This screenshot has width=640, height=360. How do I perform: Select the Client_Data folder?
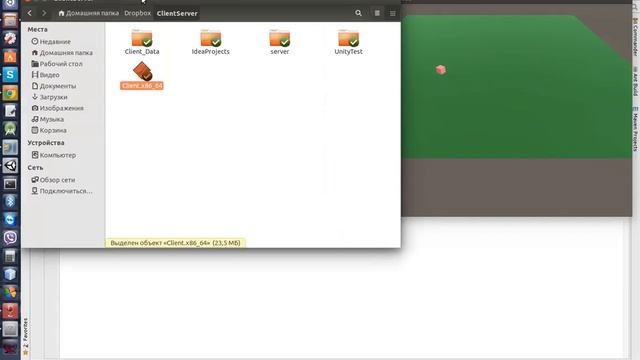click(142, 42)
